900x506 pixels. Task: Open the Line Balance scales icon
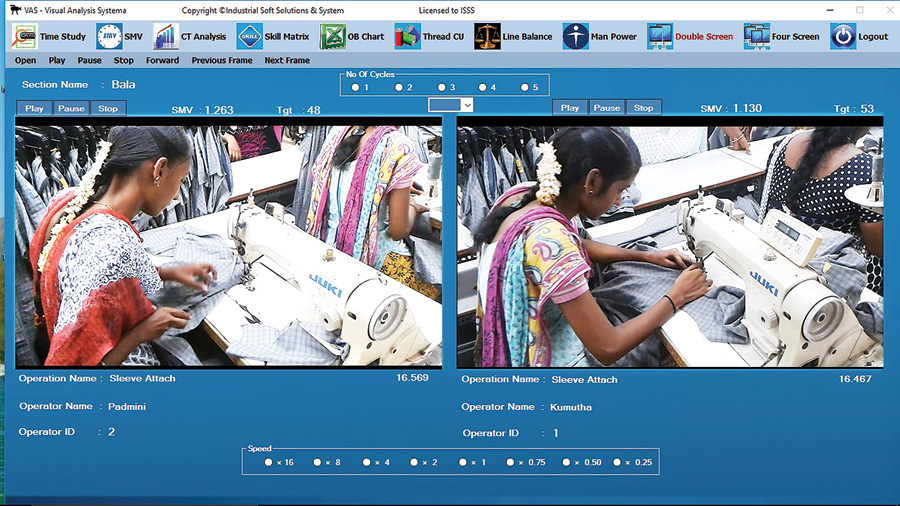pyautogui.click(x=487, y=36)
